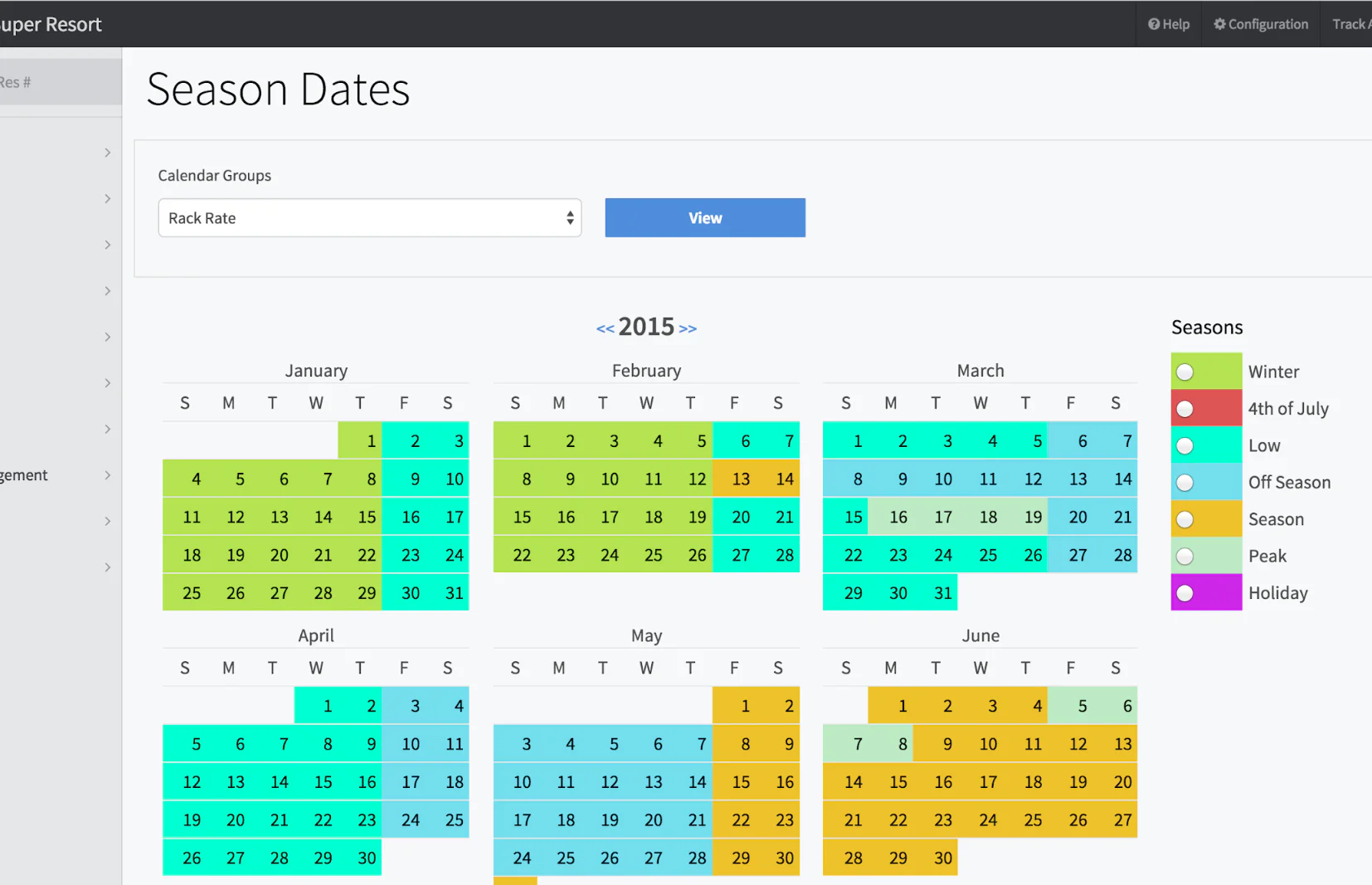This screenshot has height=885, width=1372.
Task: Click the Res # sidebar field
Action: [61, 82]
